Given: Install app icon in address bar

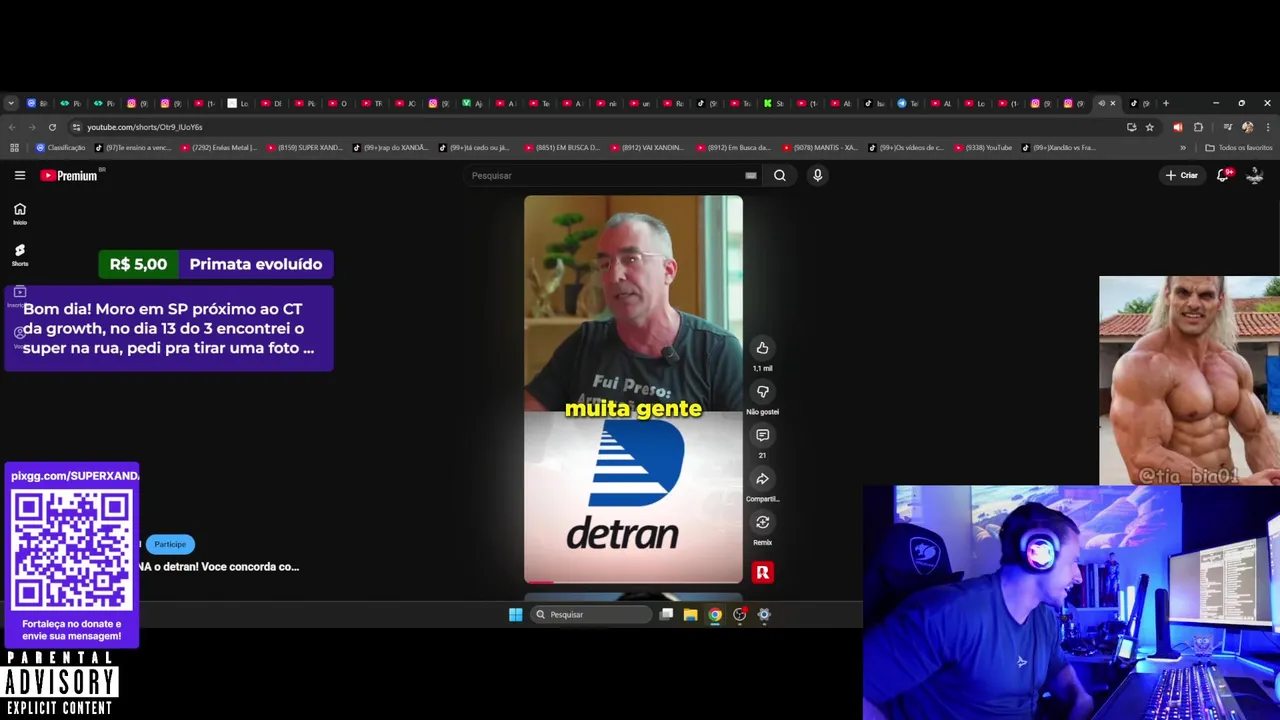Looking at the screenshot, I should coord(1131,127).
